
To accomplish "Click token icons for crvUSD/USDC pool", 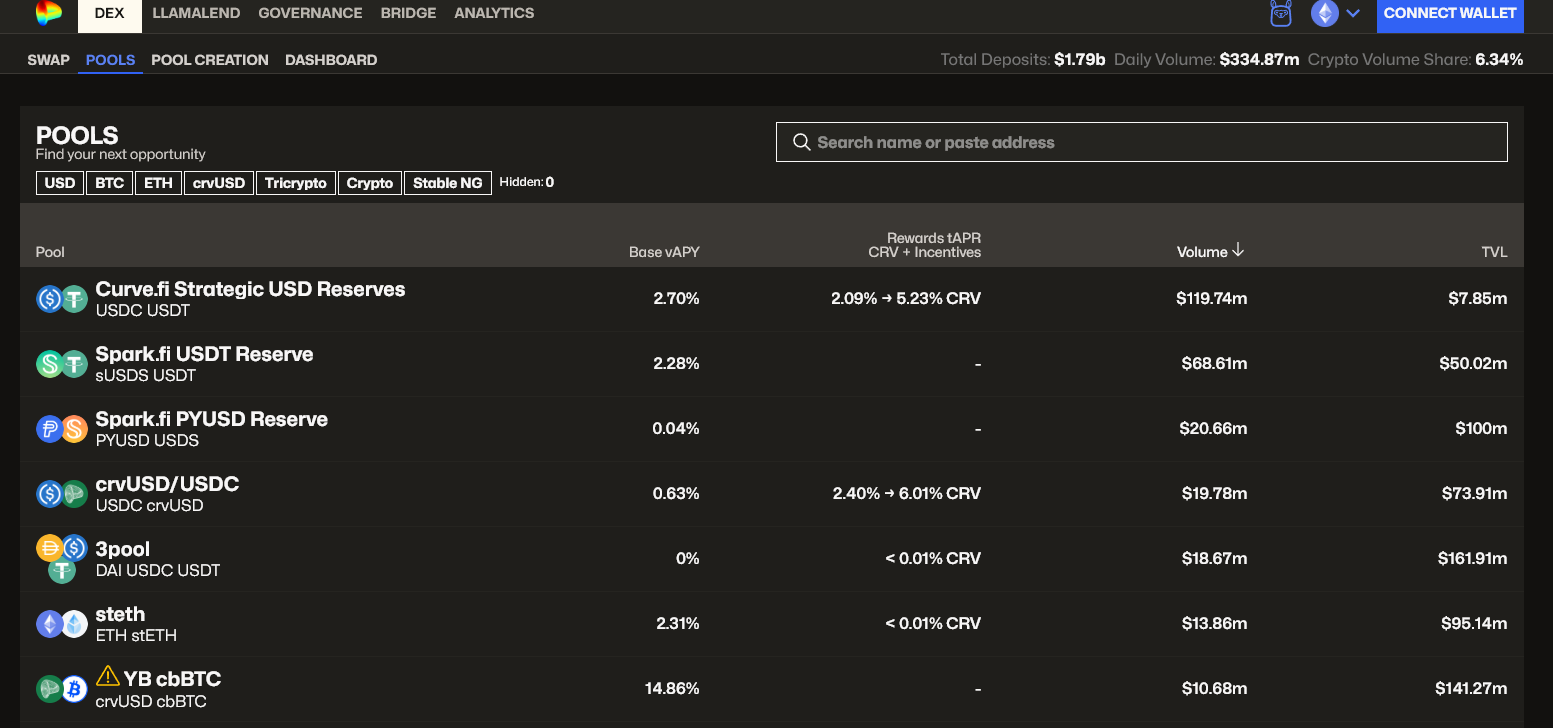I will coord(62,494).
